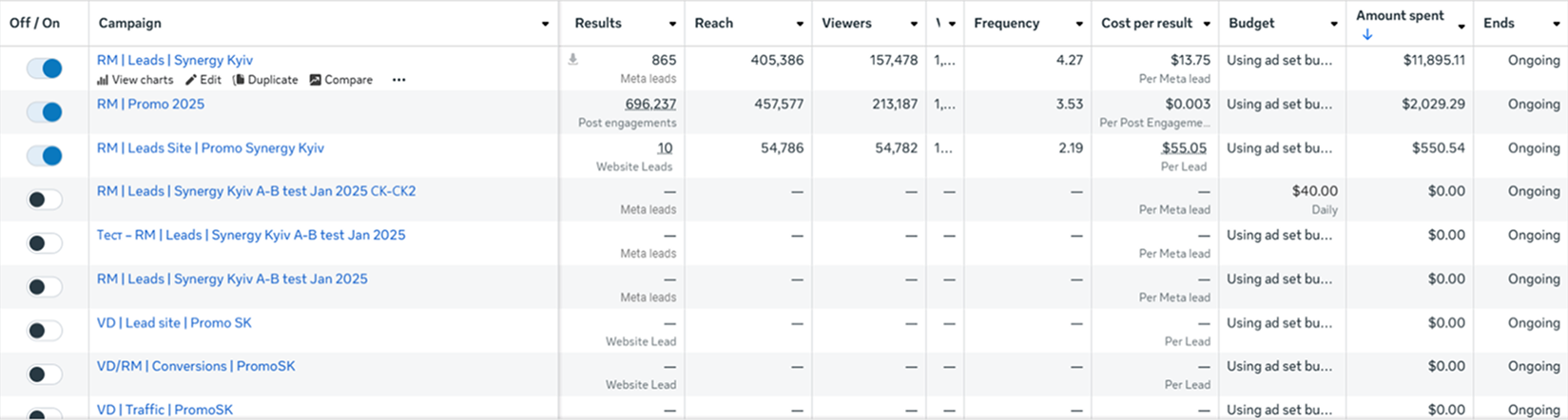Click the View charts icon under Synergy Kyiv

[103, 81]
